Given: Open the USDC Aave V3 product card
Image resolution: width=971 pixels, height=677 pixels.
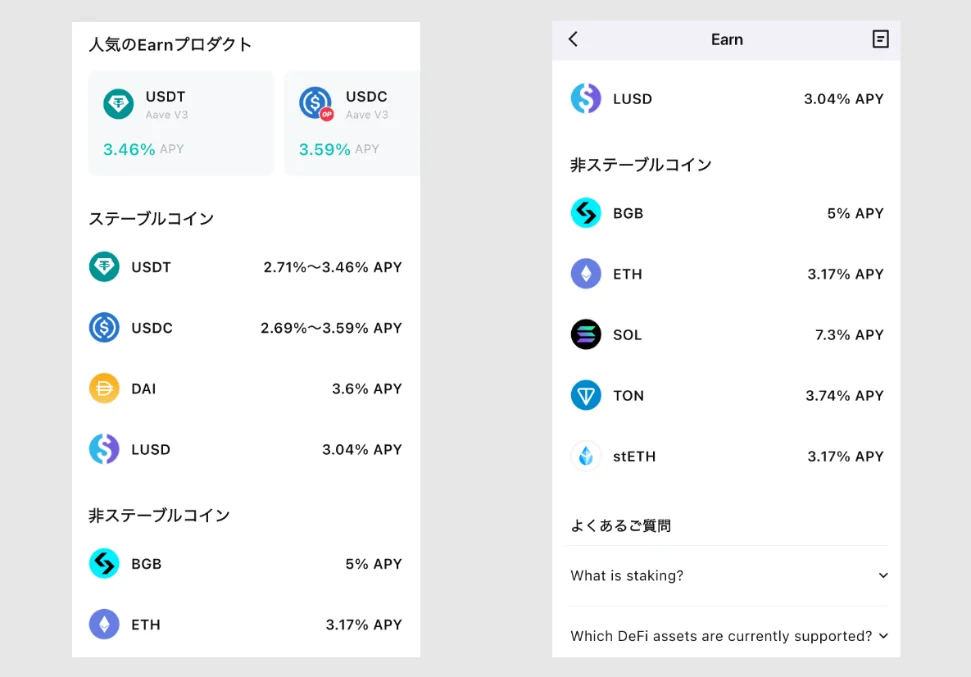Looking at the screenshot, I should click(x=352, y=122).
